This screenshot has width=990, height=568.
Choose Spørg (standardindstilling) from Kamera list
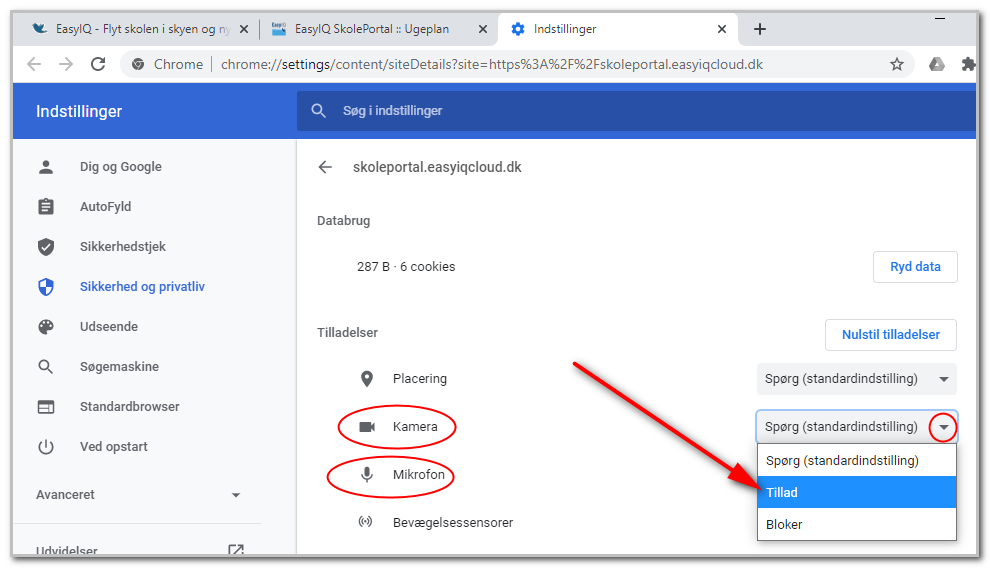(x=857, y=460)
